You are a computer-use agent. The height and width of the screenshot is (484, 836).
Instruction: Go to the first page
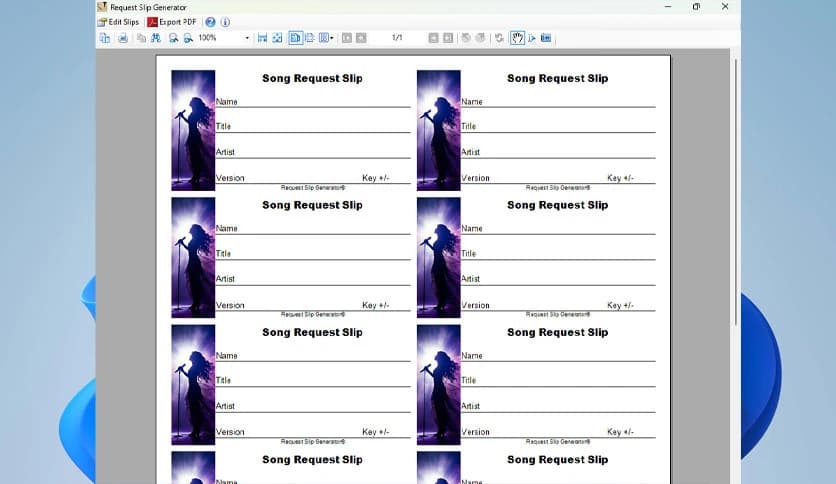[347, 38]
